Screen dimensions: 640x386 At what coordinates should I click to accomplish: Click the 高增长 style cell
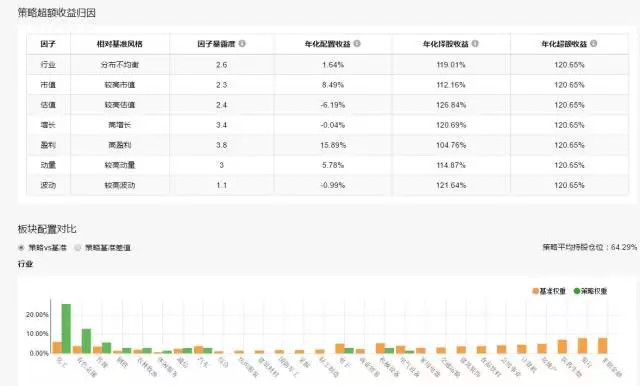120,125
